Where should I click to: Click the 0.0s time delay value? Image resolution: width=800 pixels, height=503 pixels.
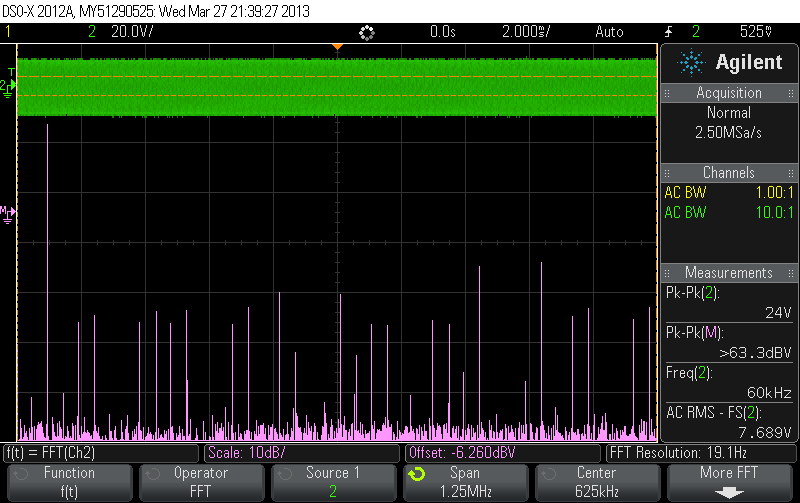[442, 32]
